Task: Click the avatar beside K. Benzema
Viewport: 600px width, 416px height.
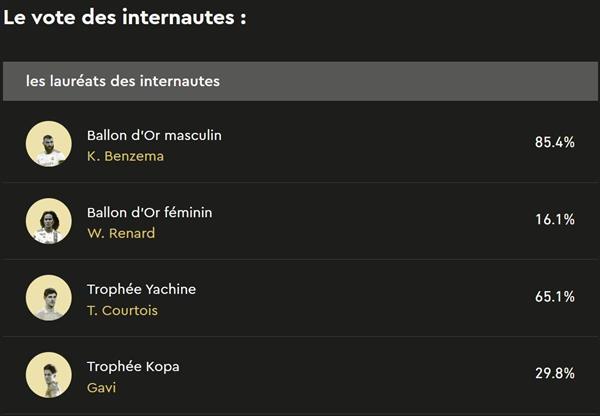Action: (49, 144)
